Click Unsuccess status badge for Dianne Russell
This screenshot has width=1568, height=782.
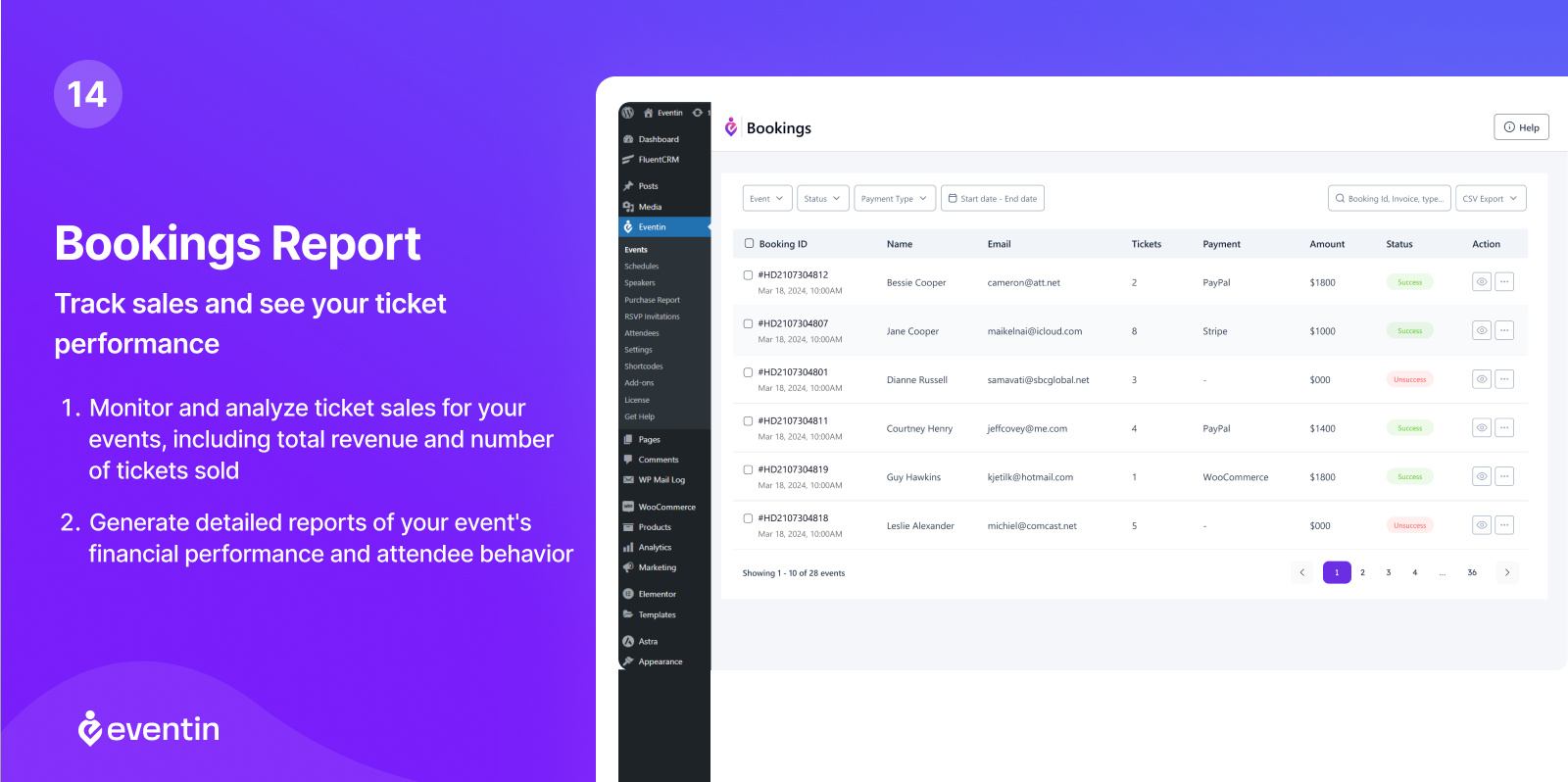1410,379
